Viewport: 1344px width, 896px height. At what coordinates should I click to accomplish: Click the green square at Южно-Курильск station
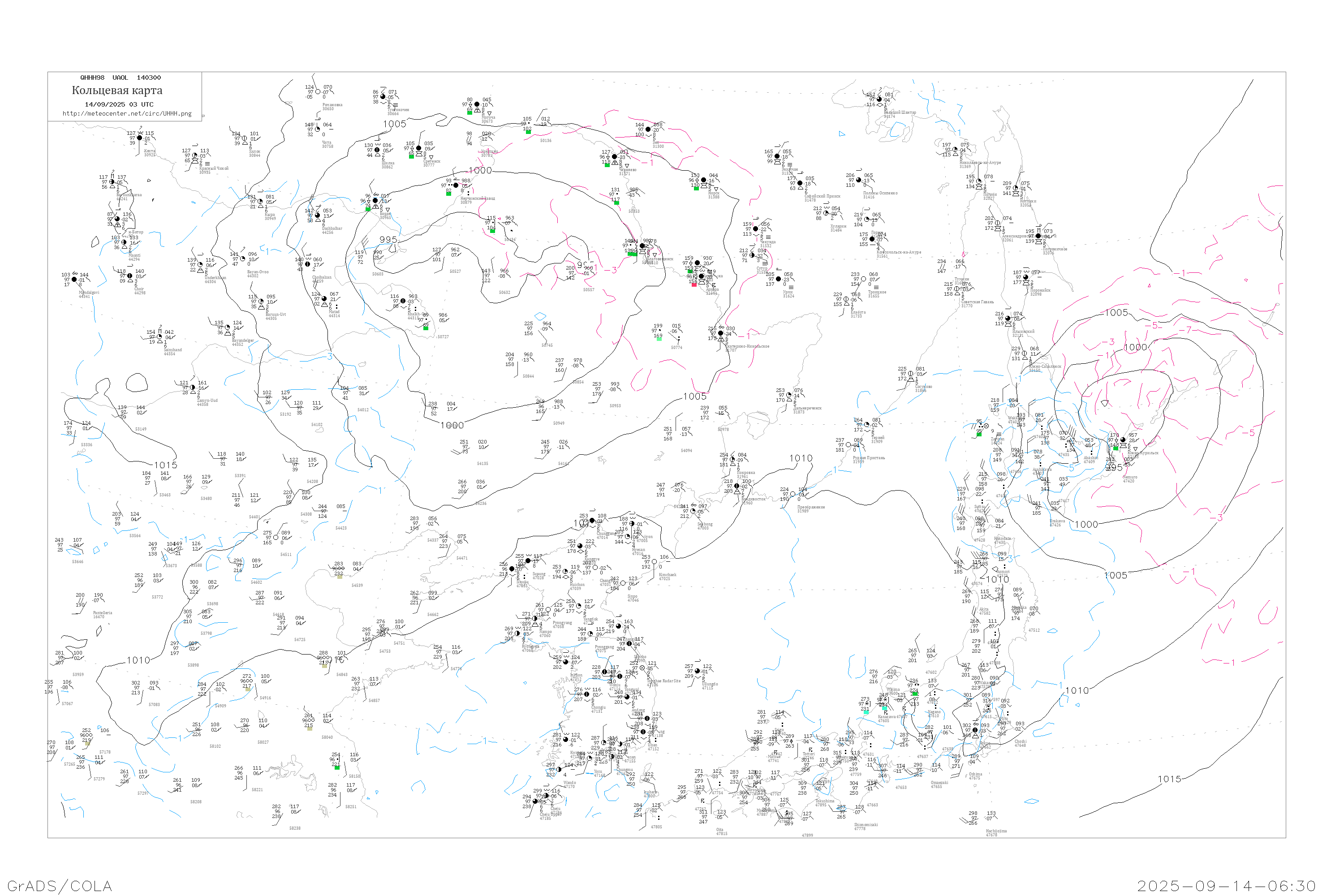click(x=1116, y=448)
